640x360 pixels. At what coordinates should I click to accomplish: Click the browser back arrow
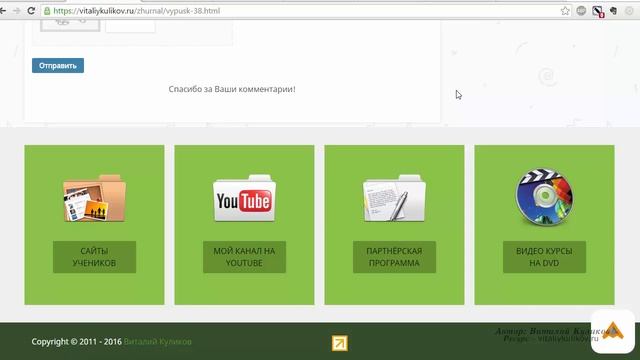(x=2, y=11)
